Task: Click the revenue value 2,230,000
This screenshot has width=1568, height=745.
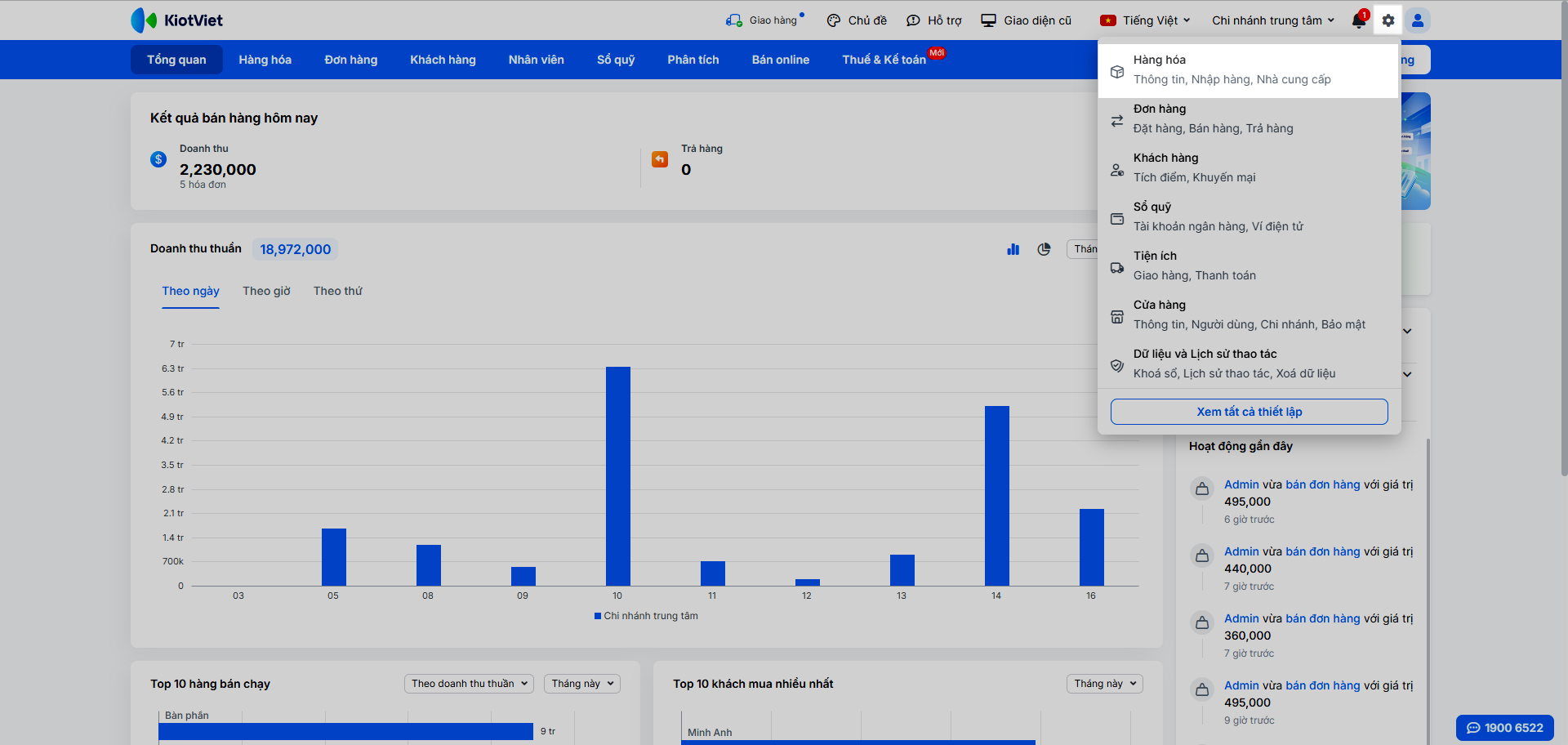Action: (x=218, y=170)
